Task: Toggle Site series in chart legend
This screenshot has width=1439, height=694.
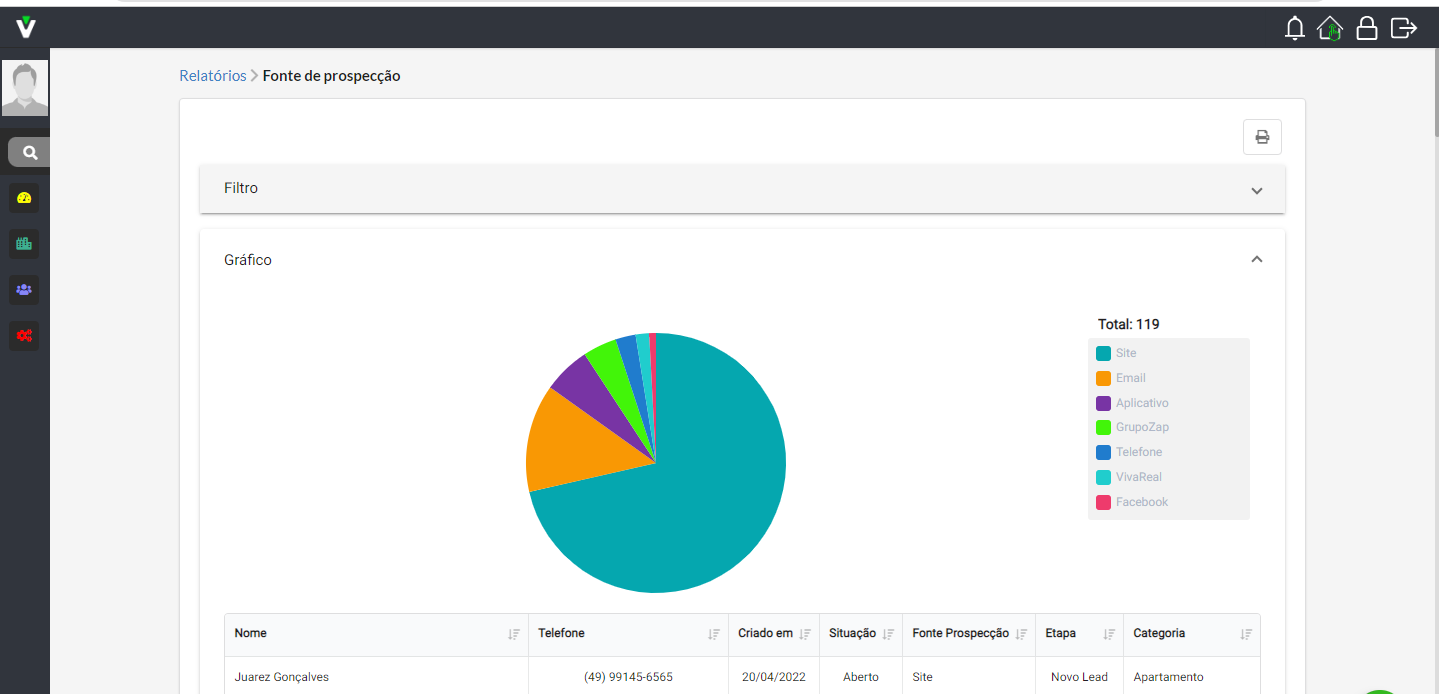Action: 1116,353
